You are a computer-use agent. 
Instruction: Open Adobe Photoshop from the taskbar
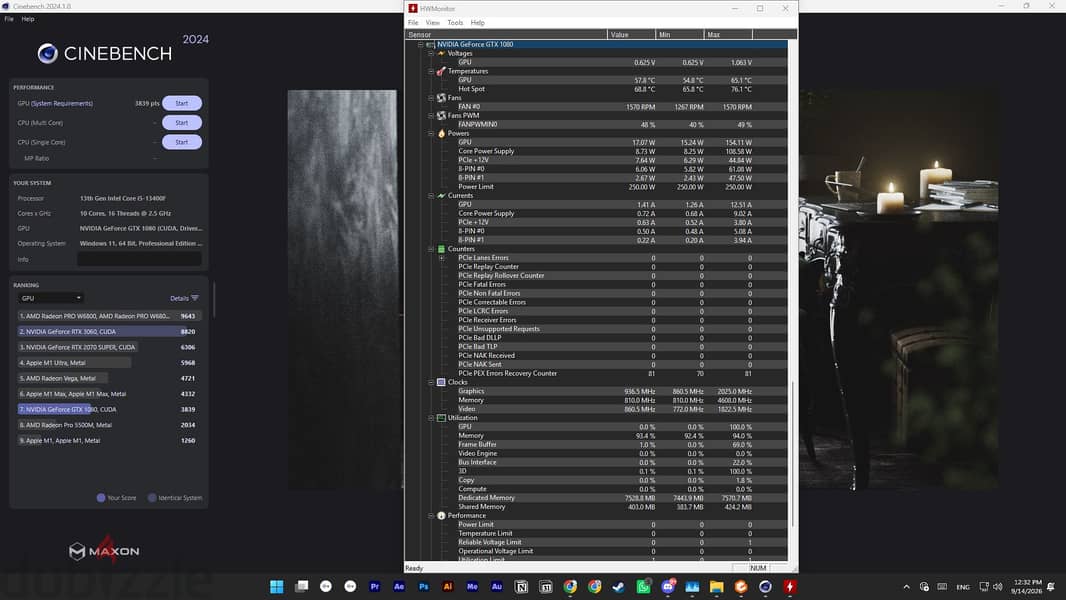coord(424,586)
